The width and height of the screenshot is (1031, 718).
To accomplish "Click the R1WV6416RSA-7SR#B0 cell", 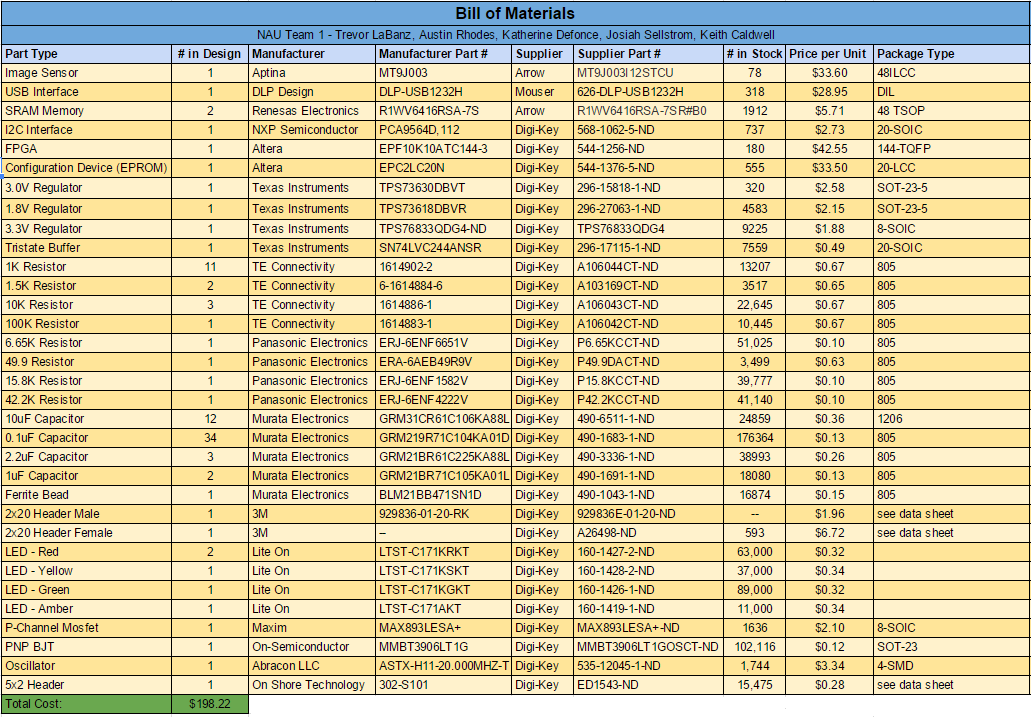I will pos(648,111).
